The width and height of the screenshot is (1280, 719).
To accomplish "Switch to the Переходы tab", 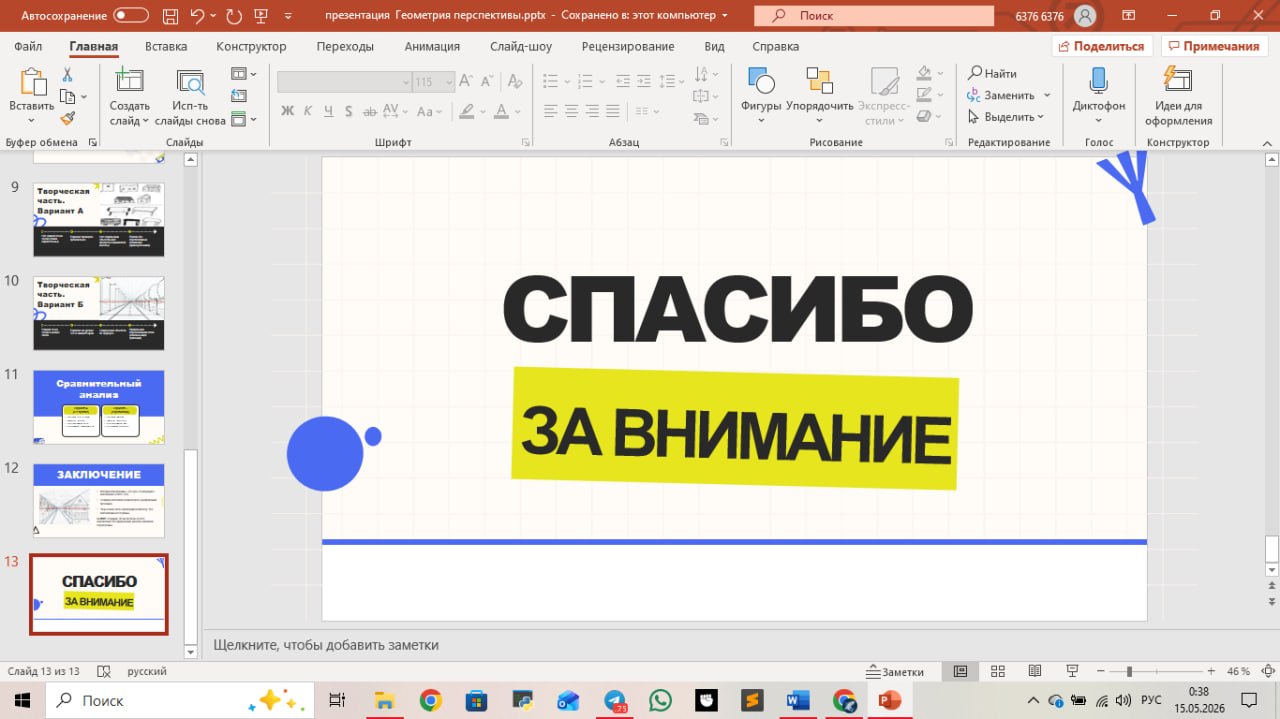I will pyautogui.click(x=345, y=46).
